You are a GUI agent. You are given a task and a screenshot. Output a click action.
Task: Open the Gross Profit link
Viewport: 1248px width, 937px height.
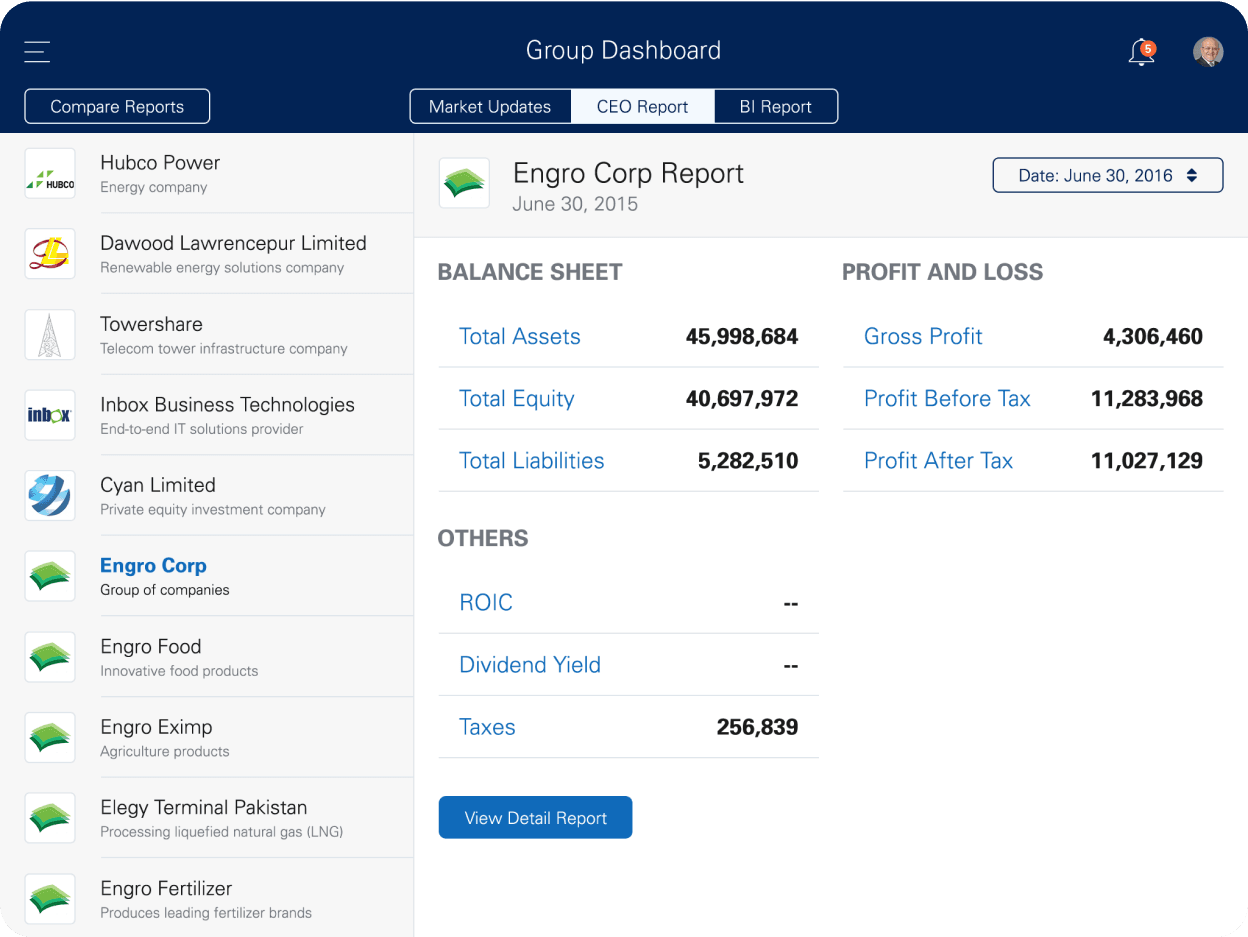pos(923,337)
